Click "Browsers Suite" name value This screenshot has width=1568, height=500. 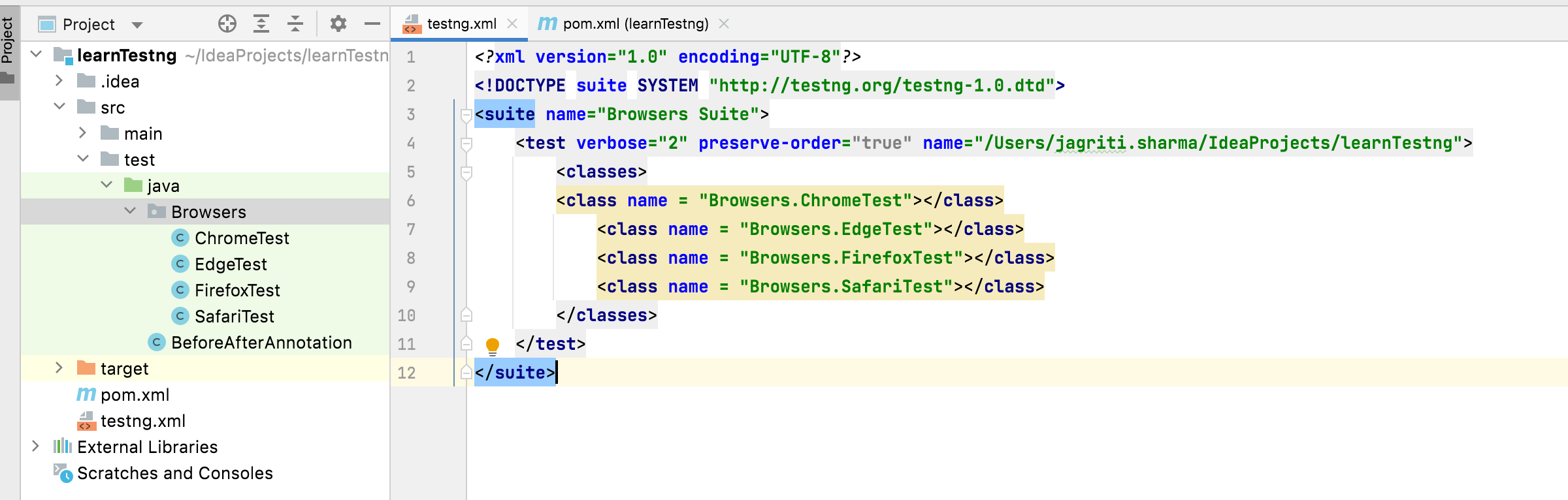pos(678,114)
